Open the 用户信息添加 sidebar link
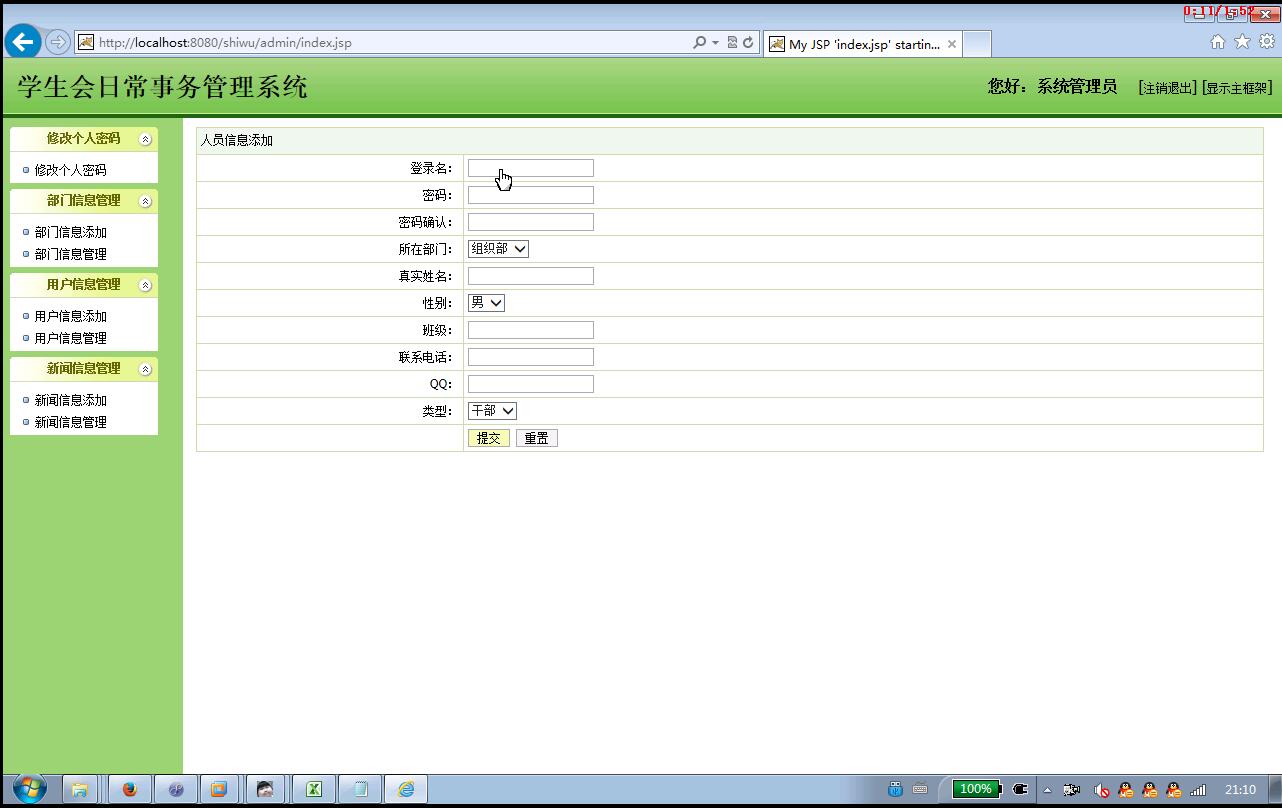1282x808 pixels. click(70, 316)
